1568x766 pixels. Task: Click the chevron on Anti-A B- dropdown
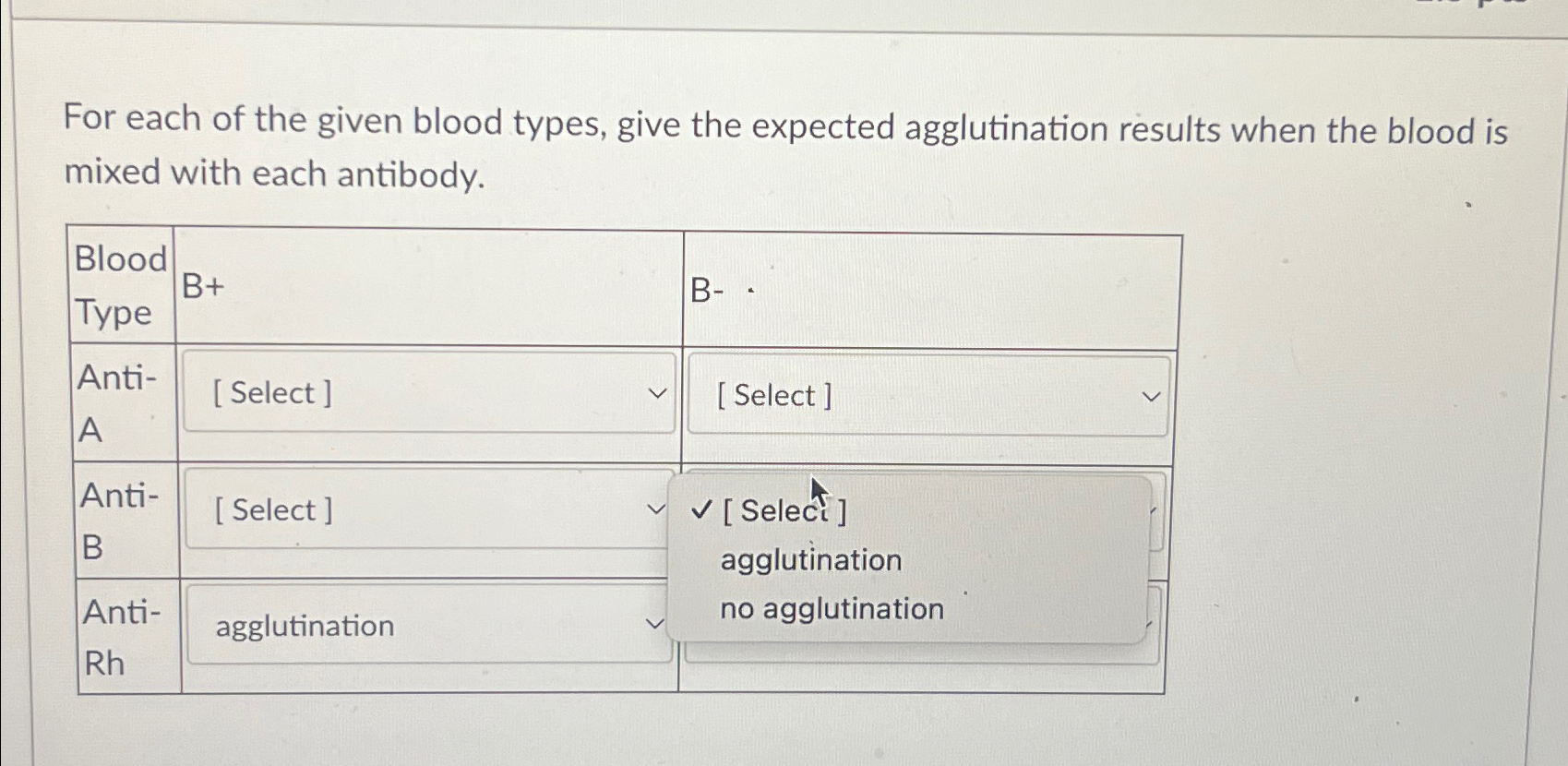(x=1150, y=395)
